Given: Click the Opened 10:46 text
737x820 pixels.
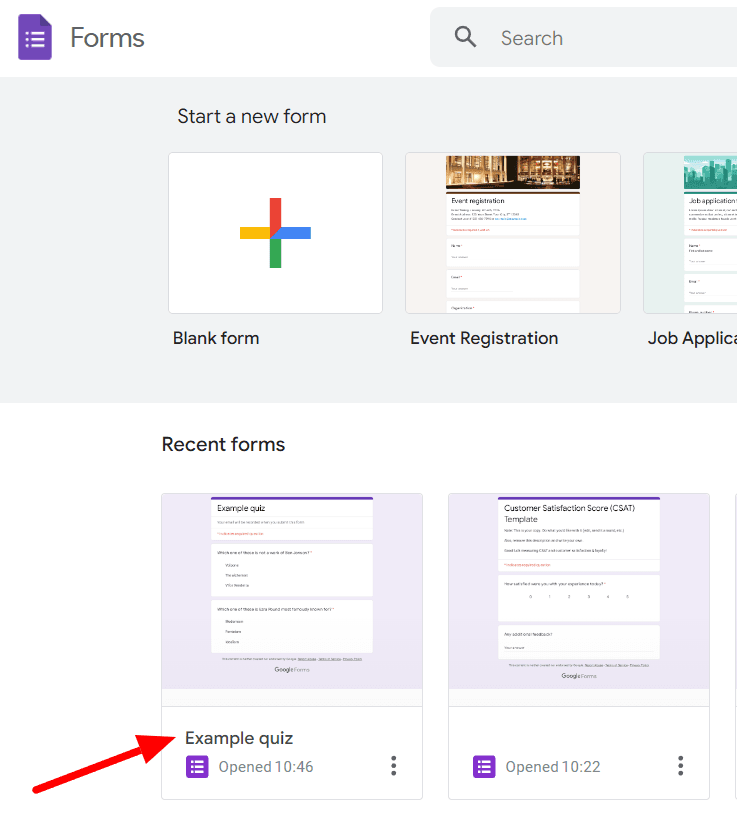Looking at the screenshot, I should click(266, 767).
